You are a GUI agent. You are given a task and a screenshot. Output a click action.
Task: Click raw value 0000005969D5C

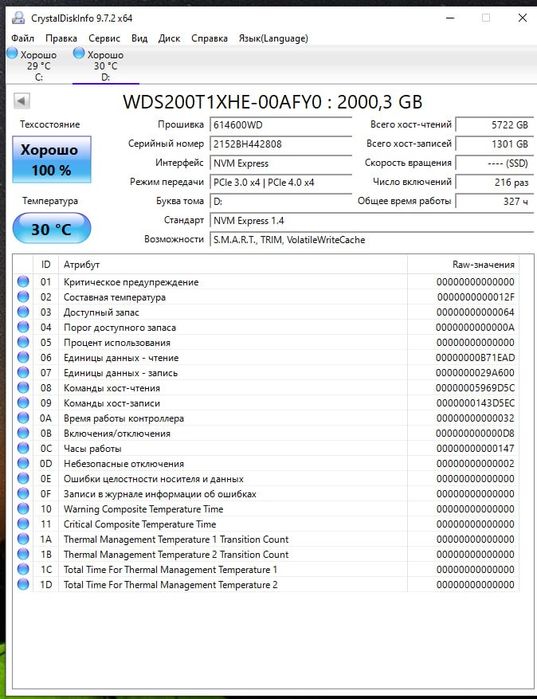pyautogui.click(x=475, y=388)
